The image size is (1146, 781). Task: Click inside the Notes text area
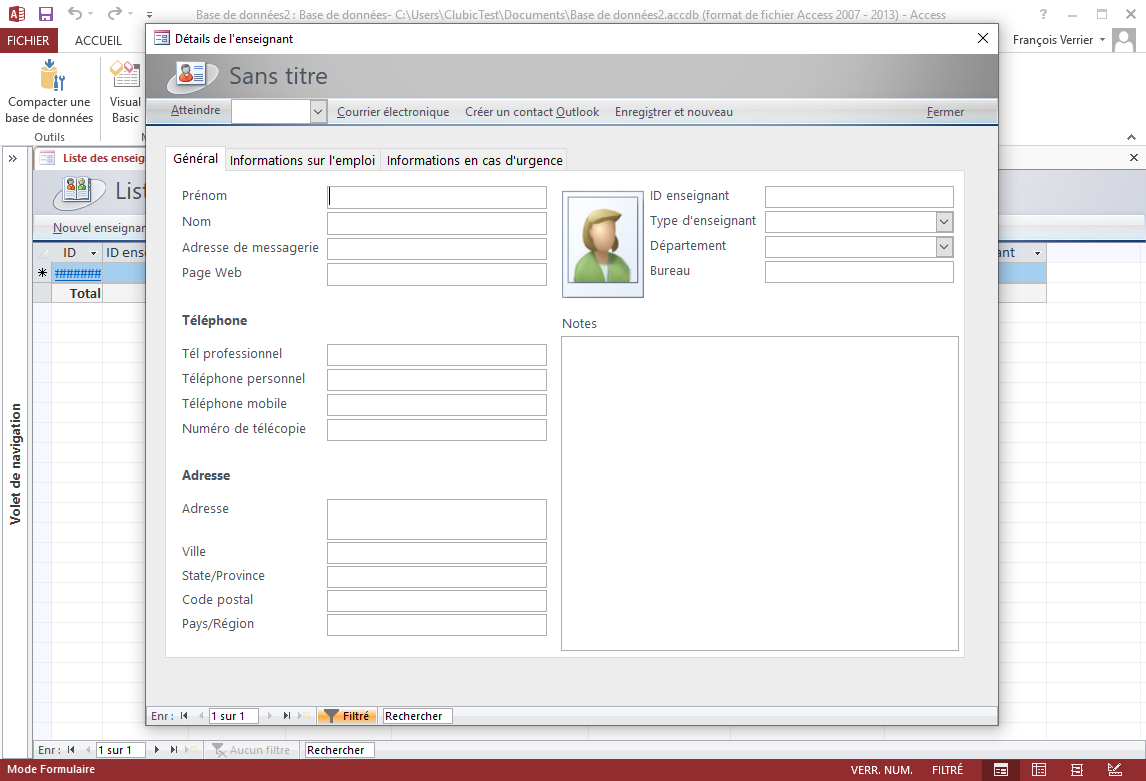[x=759, y=492]
